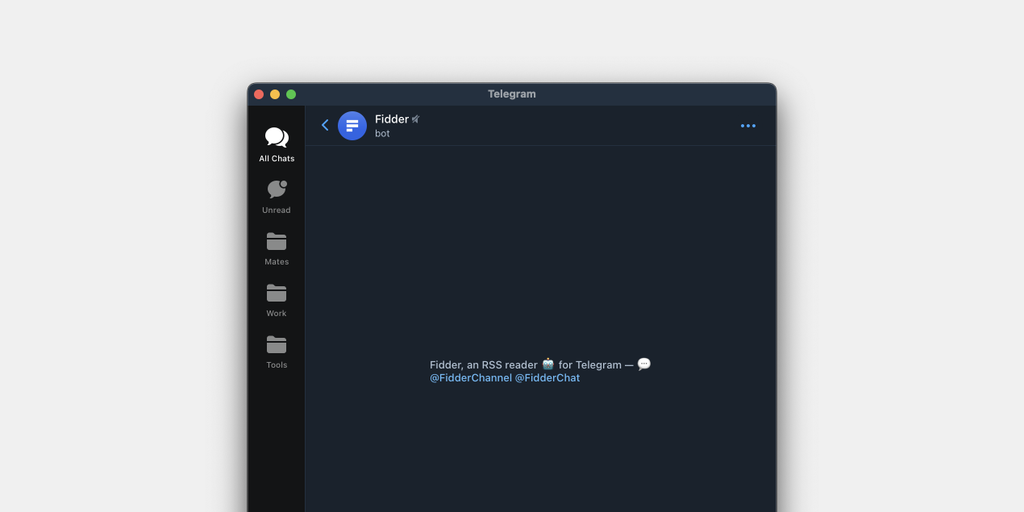This screenshot has width=1024, height=512.
Task: Open the three-dot more options menu
Action: coord(748,126)
